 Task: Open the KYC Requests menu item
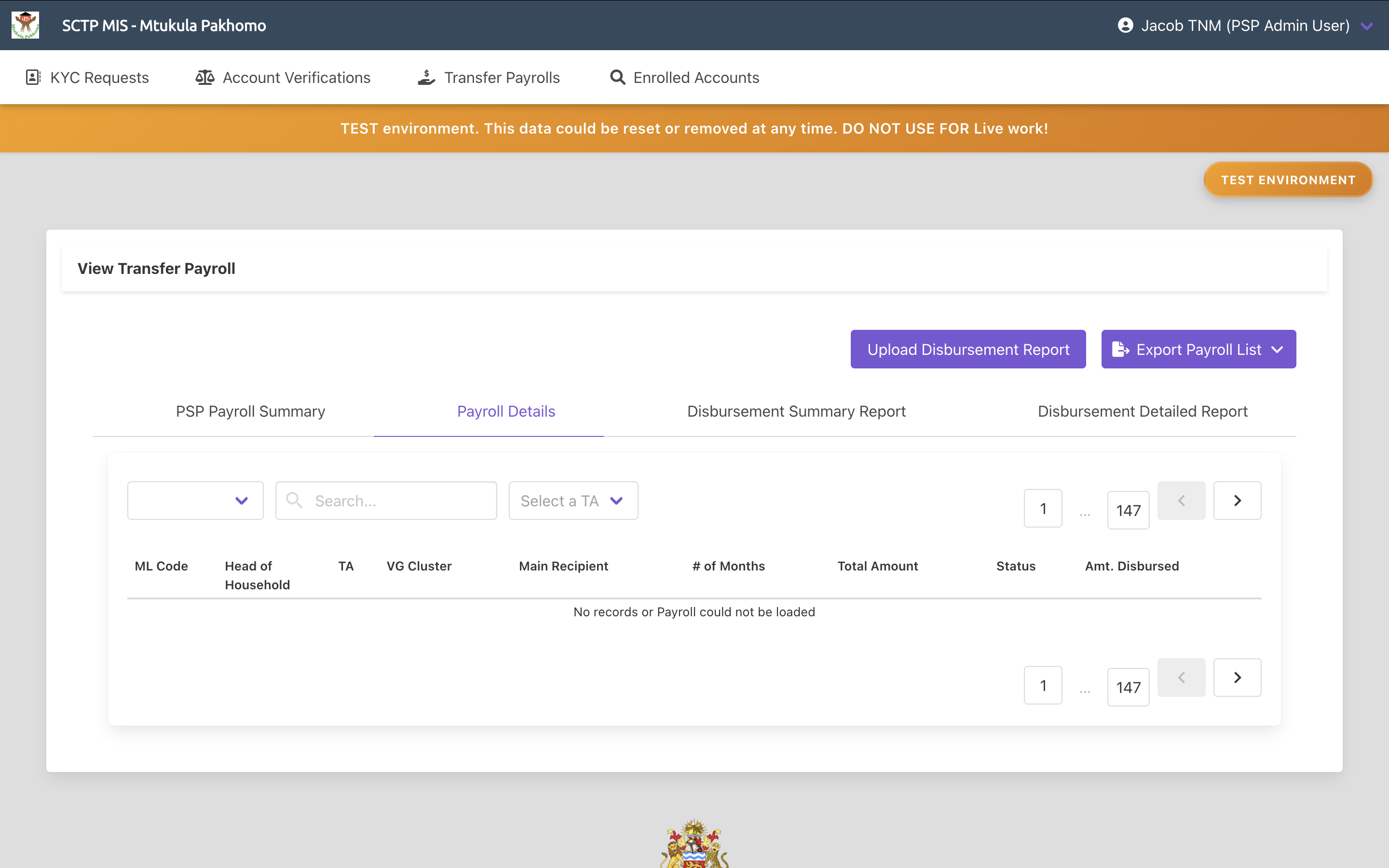click(x=87, y=78)
